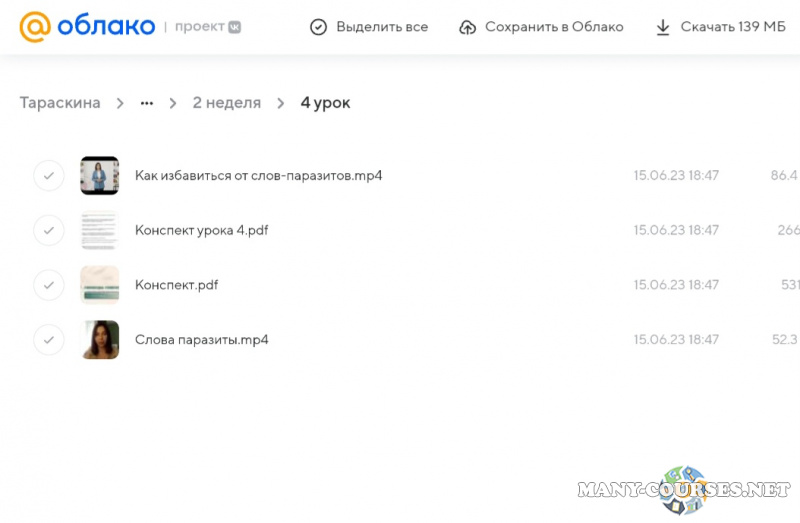The height and width of the screenshot is (523, 800).
Task: Open thumbnail of Слова паразиты.mp4
Action: (100, 340)
